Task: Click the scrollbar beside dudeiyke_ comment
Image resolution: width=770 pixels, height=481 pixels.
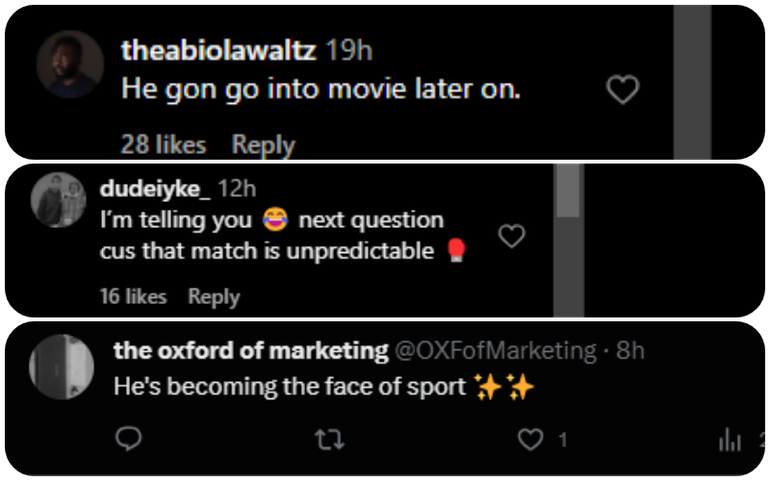Action: (x=568, y=240)
